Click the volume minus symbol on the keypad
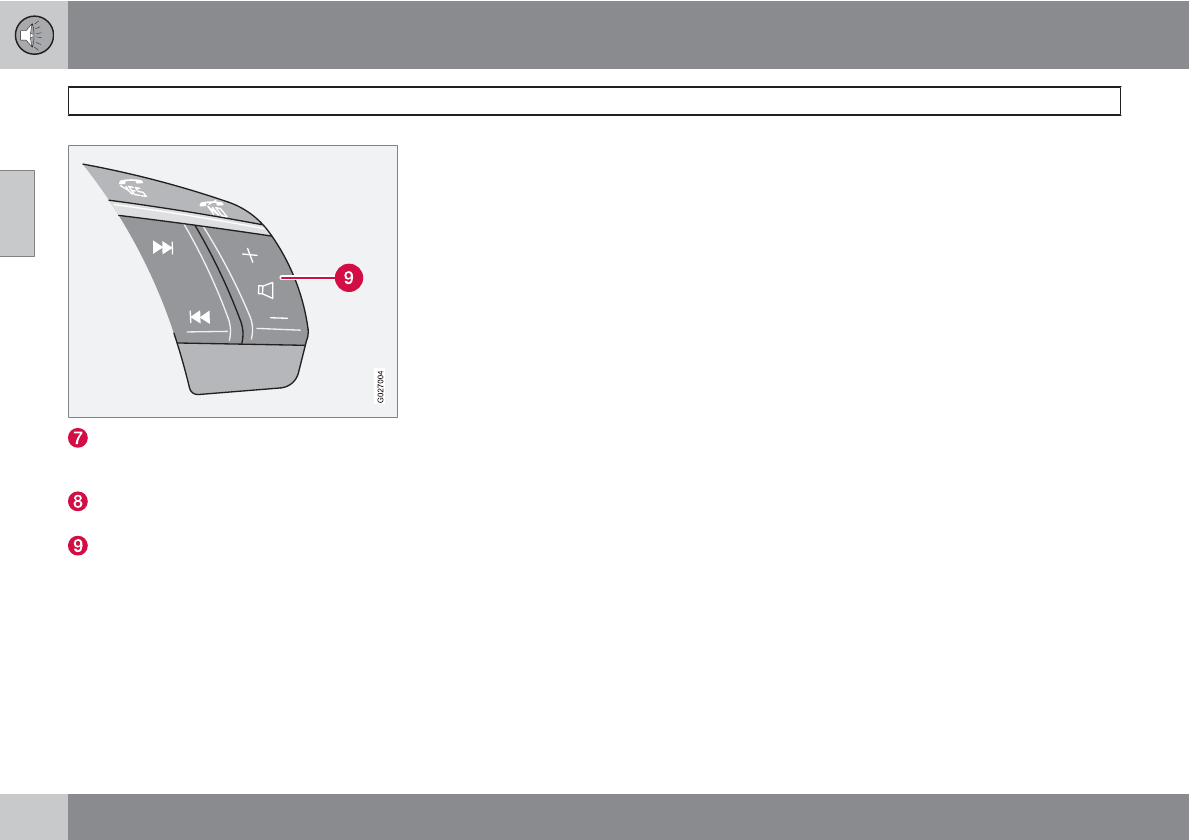The width and height of the screenshot is (1190, 840). [x=279, y=317]
